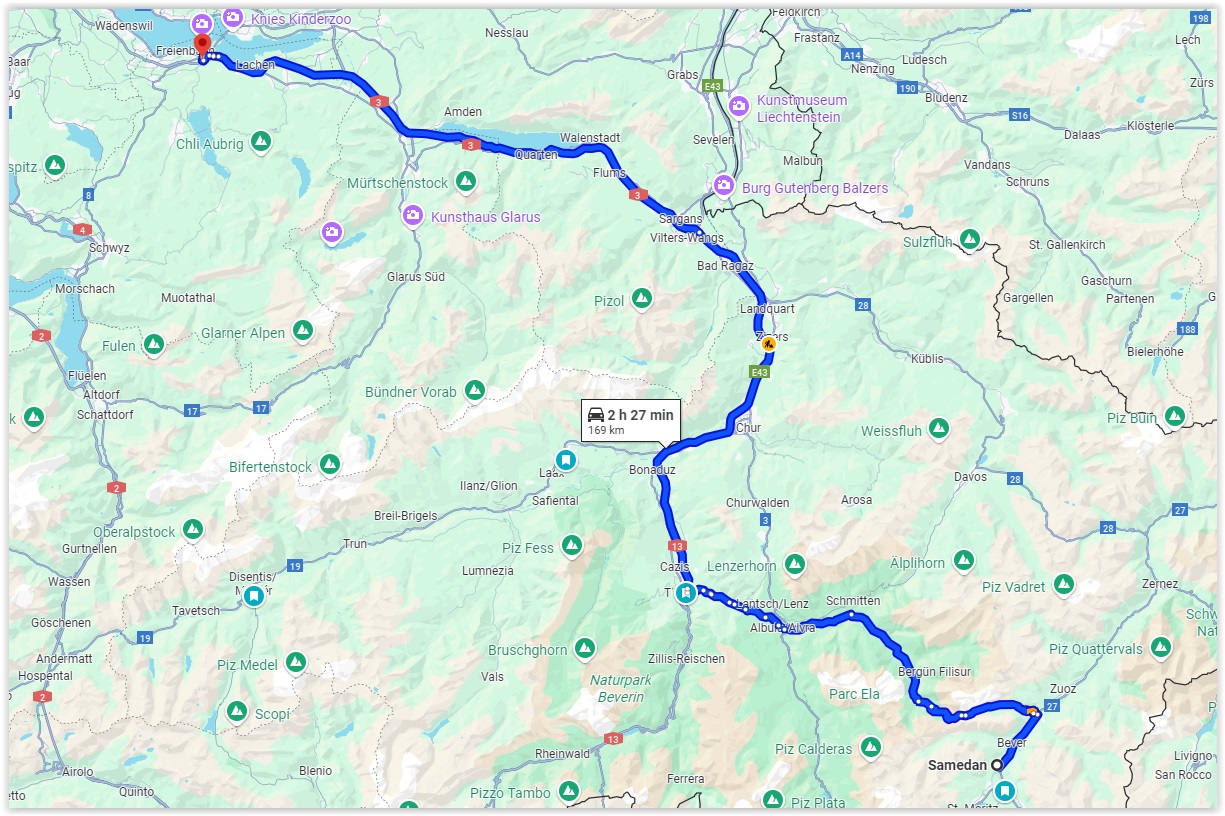Click the Chur city label
Screen dimensions: 1225x816
point(748,428)
